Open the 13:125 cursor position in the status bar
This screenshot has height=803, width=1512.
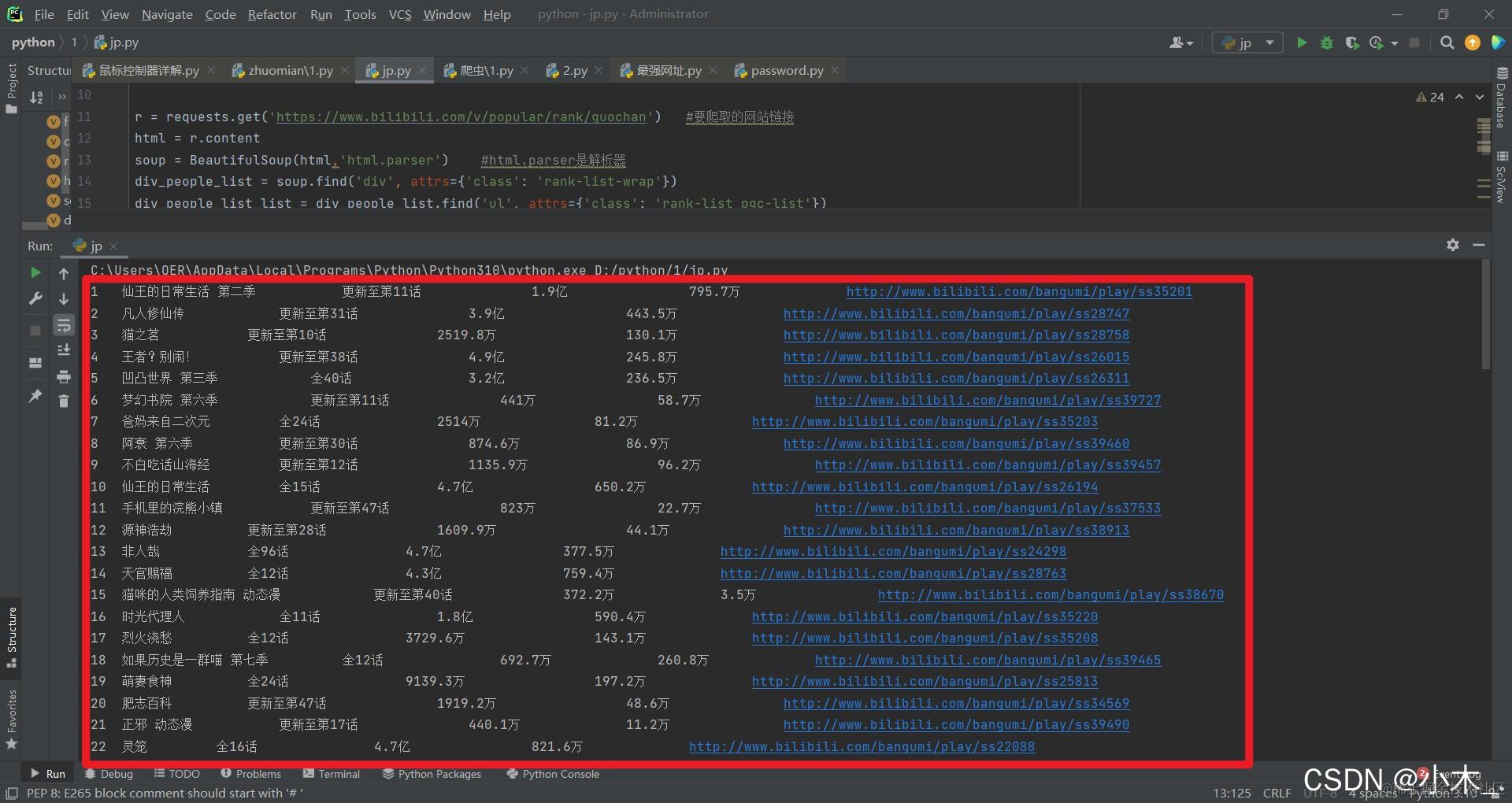pyautogui.click(x=1232, y=793)
